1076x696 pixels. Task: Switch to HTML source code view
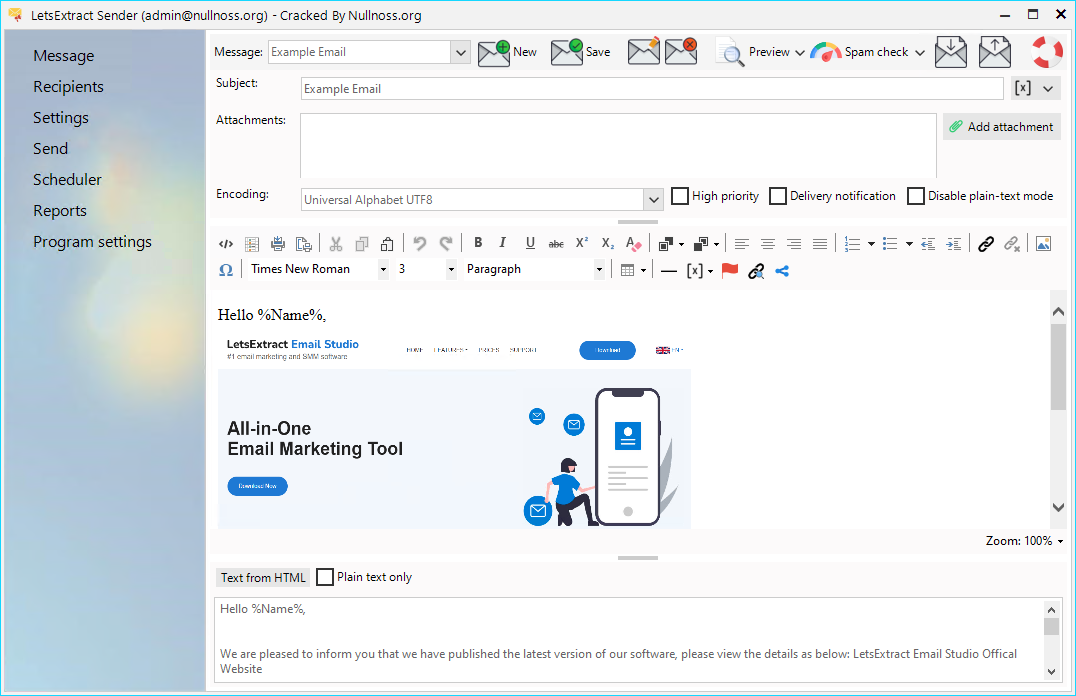[226, 244]
